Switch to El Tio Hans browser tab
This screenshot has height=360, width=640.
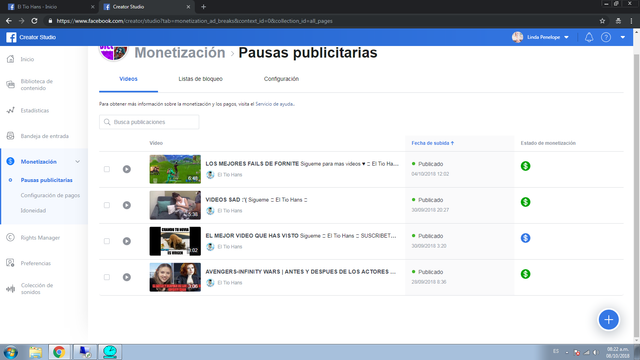(x=50, y=7)
